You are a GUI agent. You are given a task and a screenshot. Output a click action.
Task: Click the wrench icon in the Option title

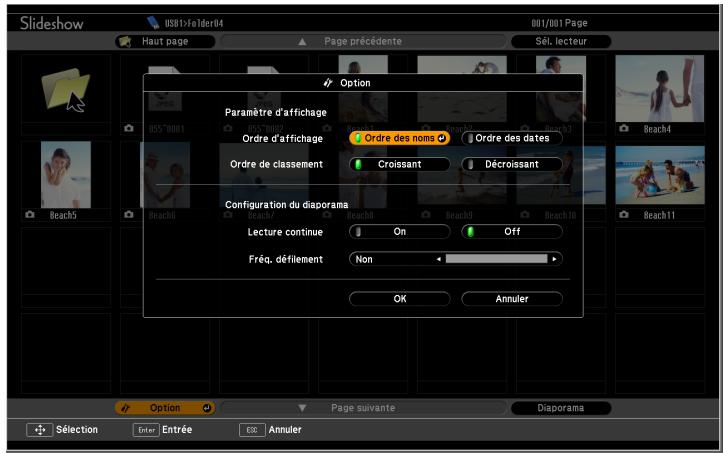coord(328,83)
